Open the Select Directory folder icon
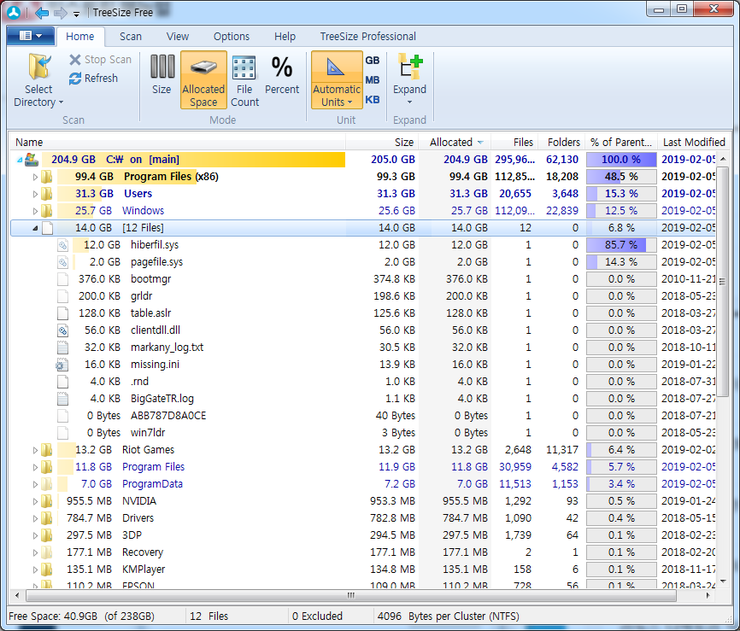This screenshot has height=631, width=740. pos(39,66)
